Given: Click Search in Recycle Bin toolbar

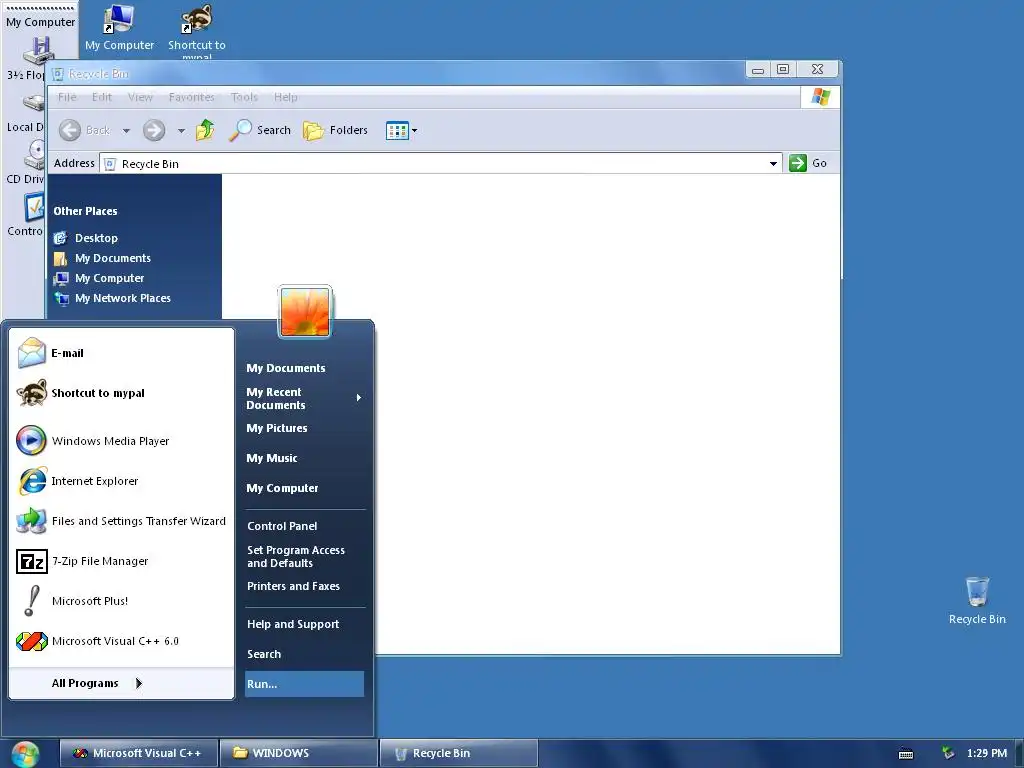Looking at the screenshot, I should [x=260, y=130].
